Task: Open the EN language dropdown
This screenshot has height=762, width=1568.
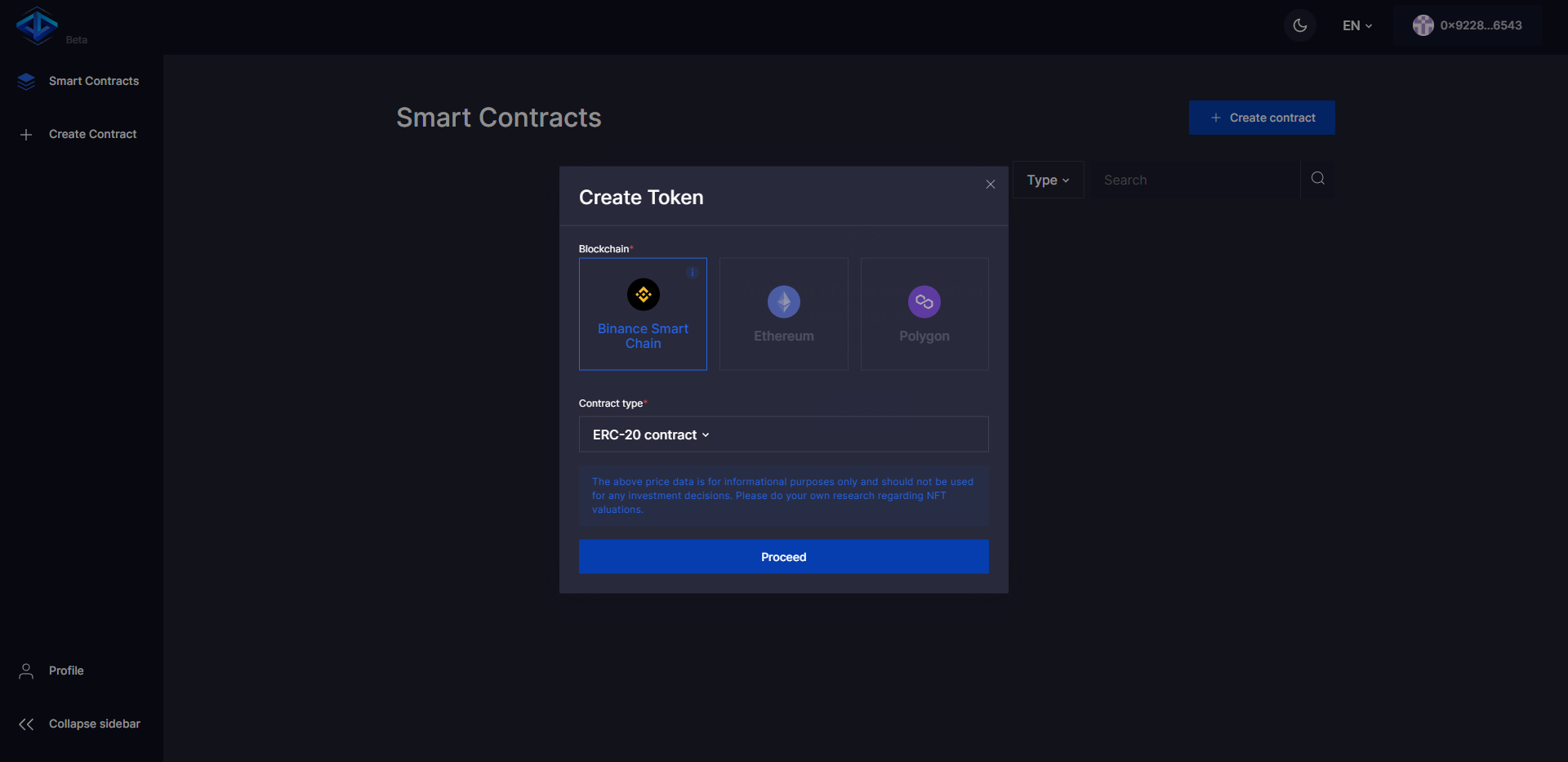Action: coord(1356,25)
